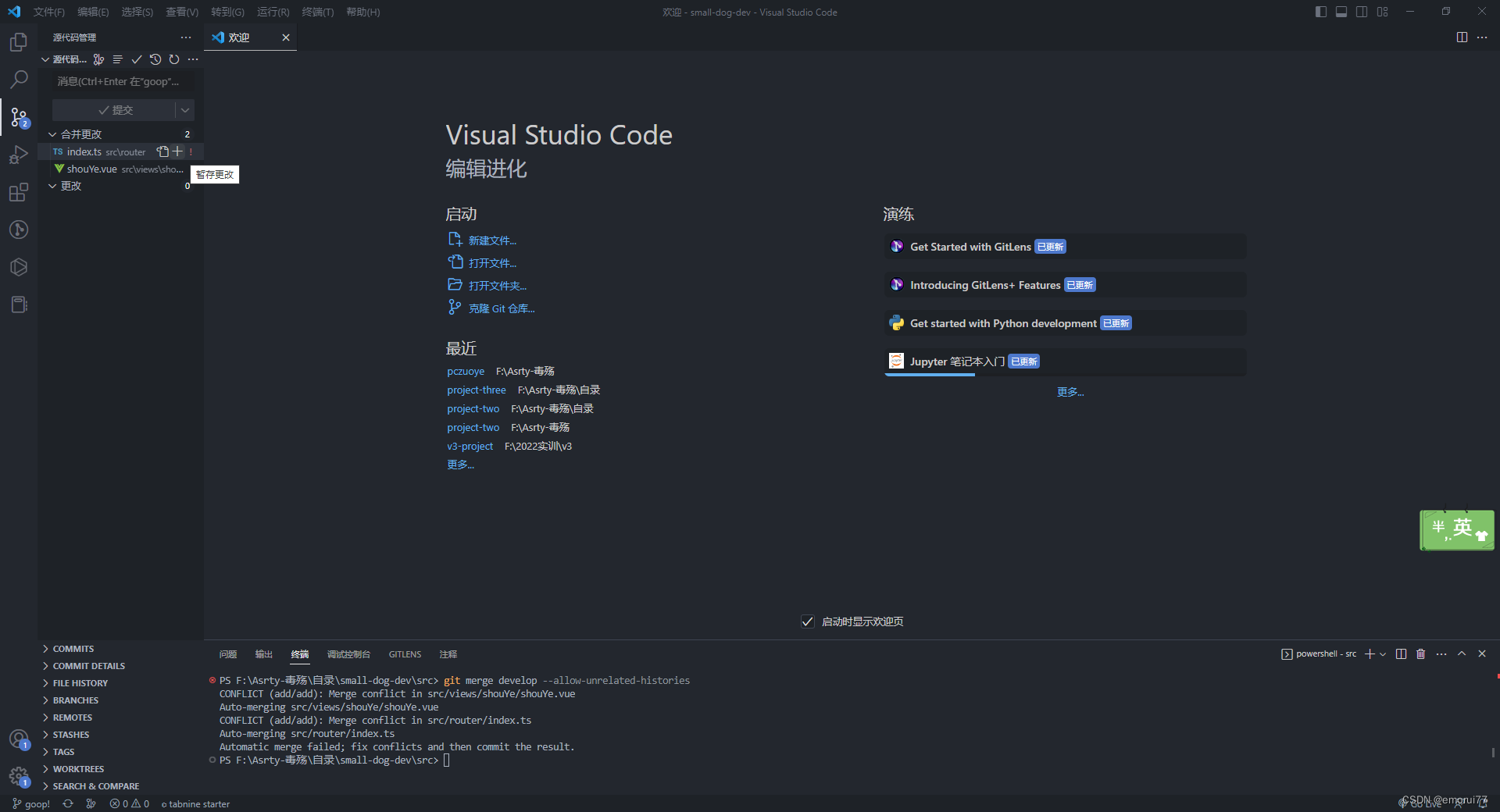The width and height of the screenshot is (1500, 812).
Task: Open views and more actions for 源代码管理 panel
Action: pos(186,37)
